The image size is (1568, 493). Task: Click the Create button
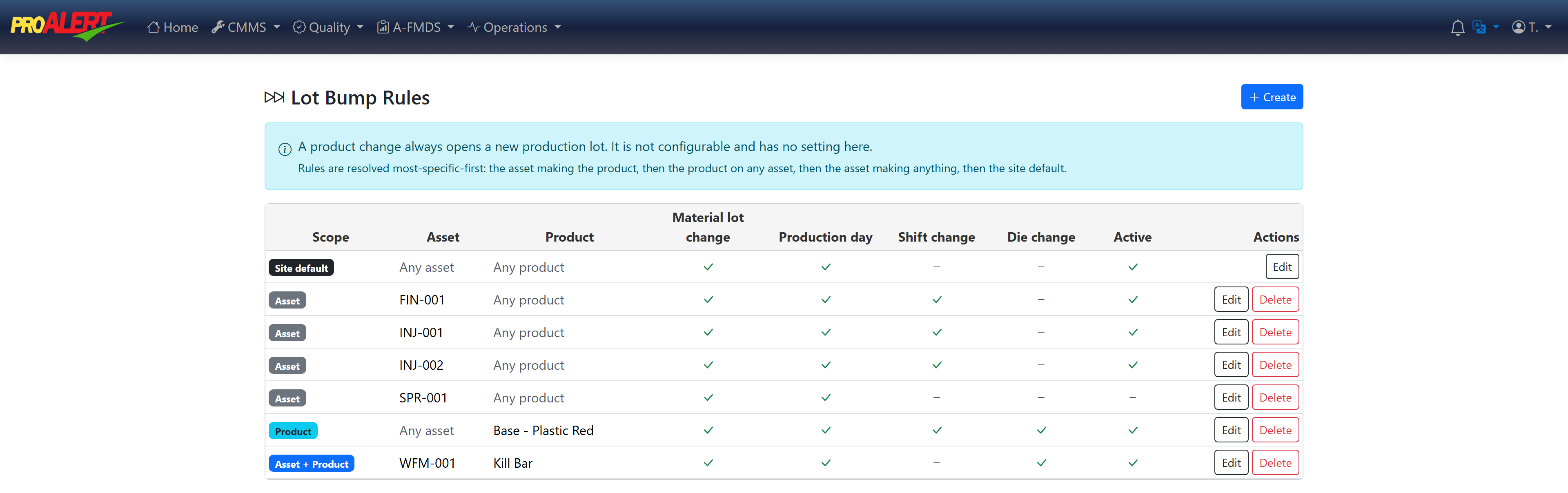tap(1272, 97)
